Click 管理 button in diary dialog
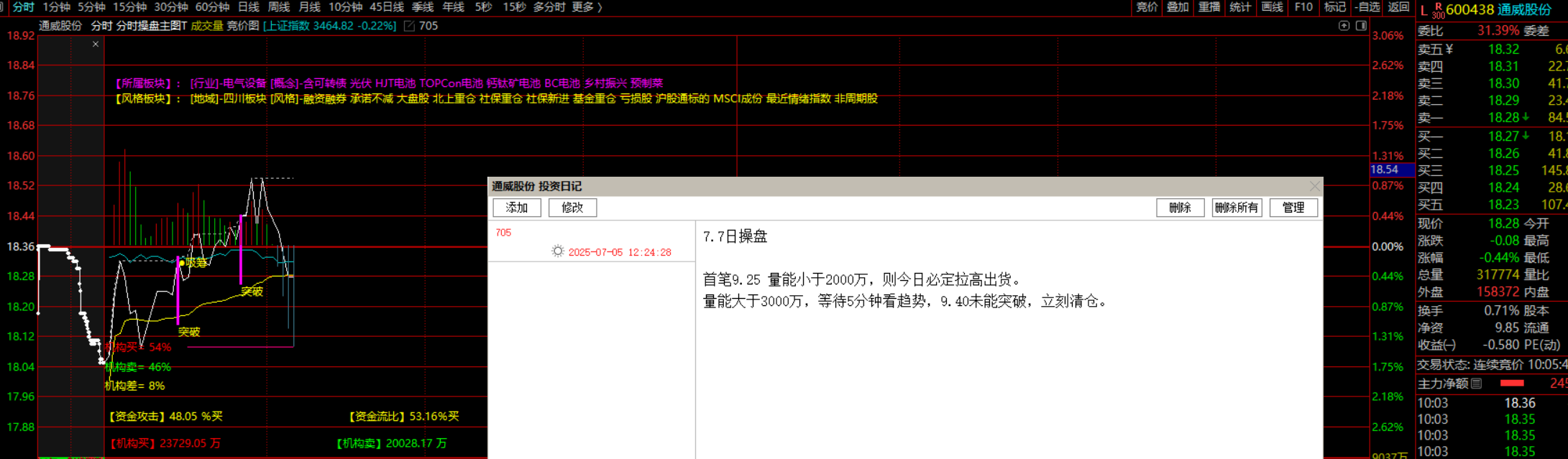 [x=1293, y=208]
